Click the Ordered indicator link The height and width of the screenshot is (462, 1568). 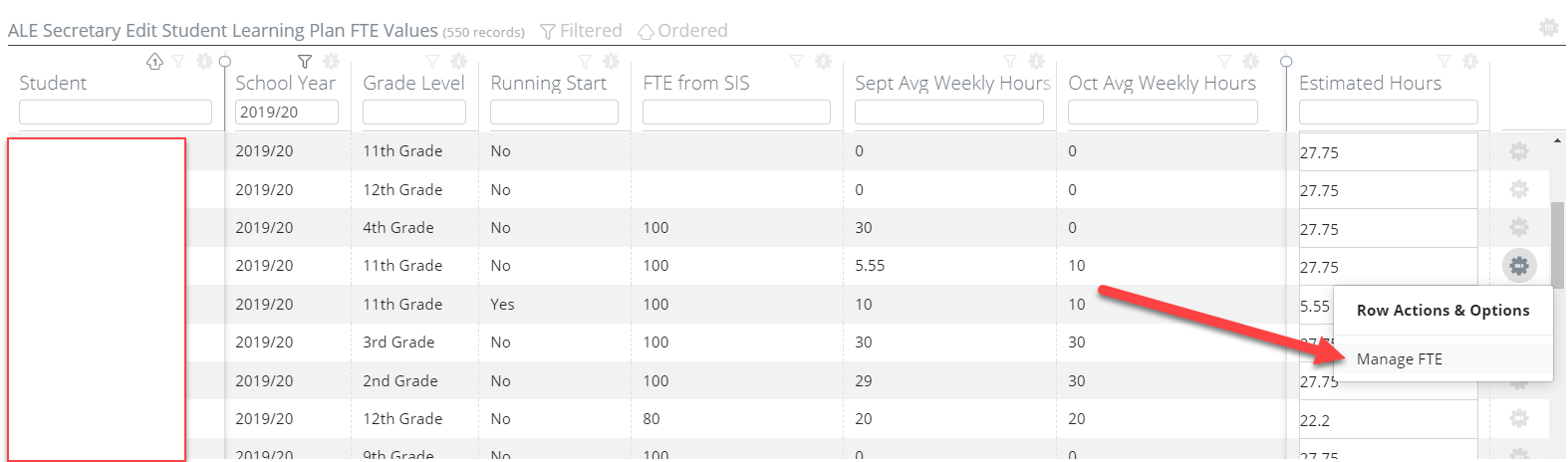point(682,31)
